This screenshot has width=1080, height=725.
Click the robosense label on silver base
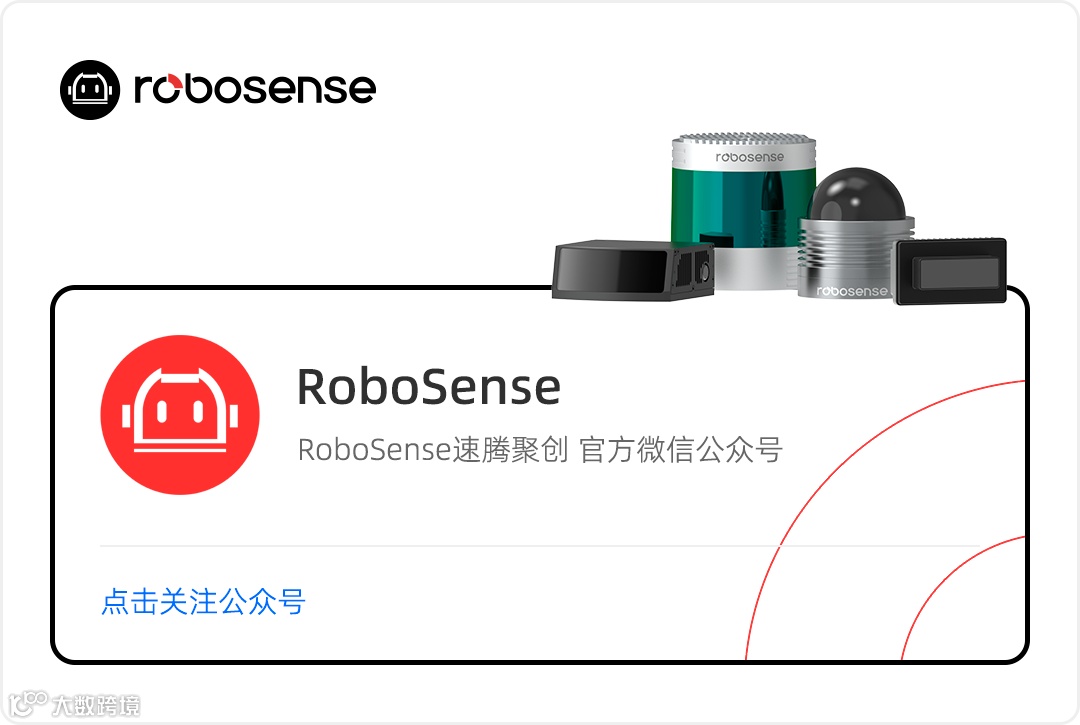pyautogui.click(x=852, y=291)
